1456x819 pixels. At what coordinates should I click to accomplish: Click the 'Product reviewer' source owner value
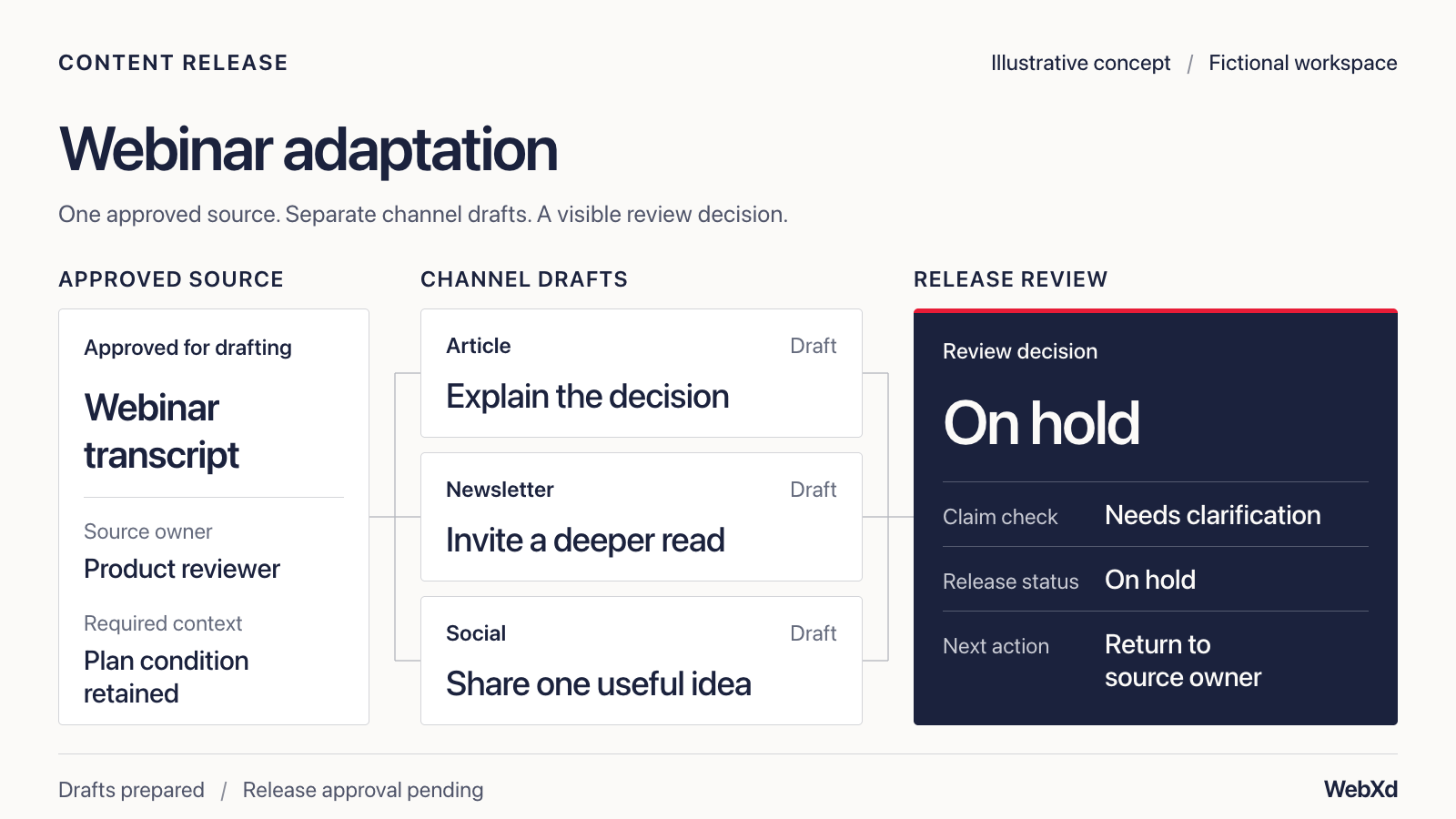pyautogui.click(x=182, y=569)
